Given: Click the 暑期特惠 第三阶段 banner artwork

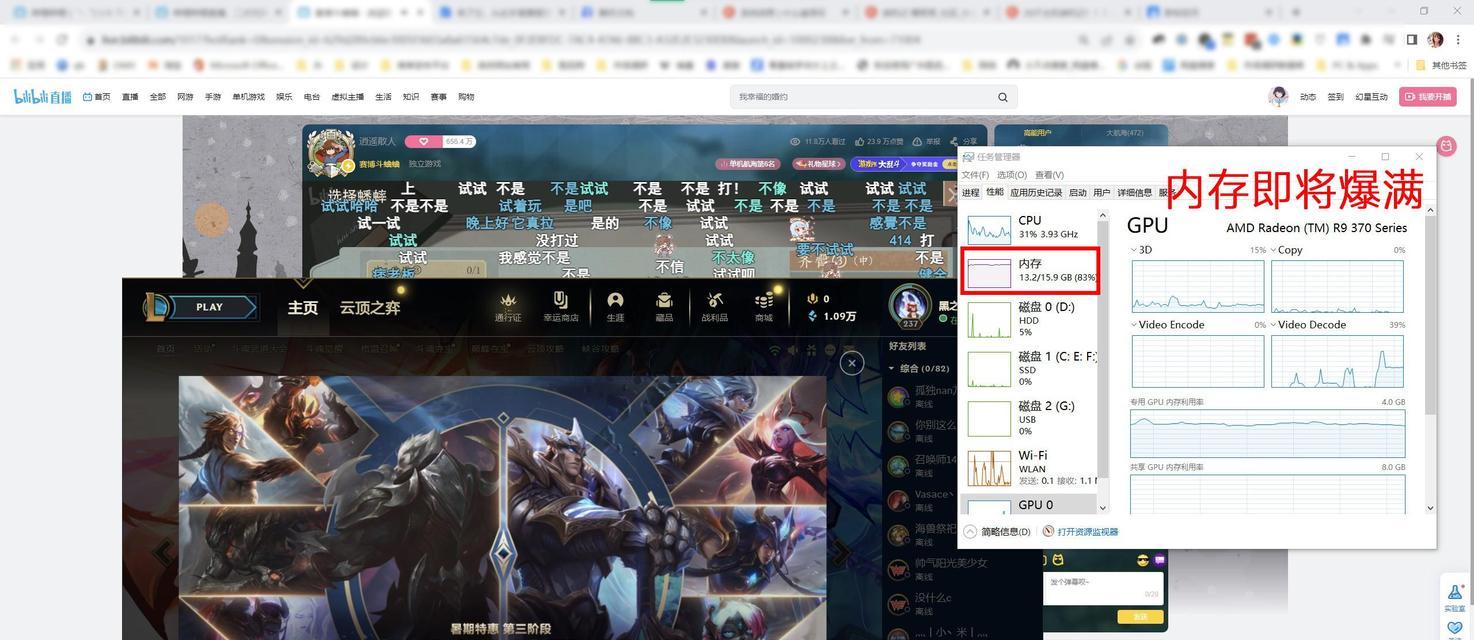Looking at the screenshot, I should tap(502, 507).
